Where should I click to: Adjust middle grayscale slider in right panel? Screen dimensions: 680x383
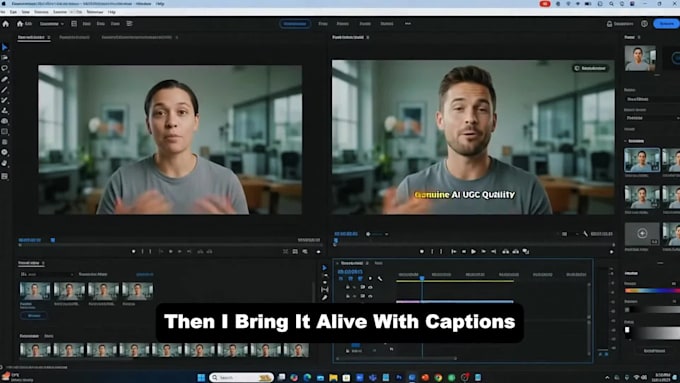click(x=652, y=310)
